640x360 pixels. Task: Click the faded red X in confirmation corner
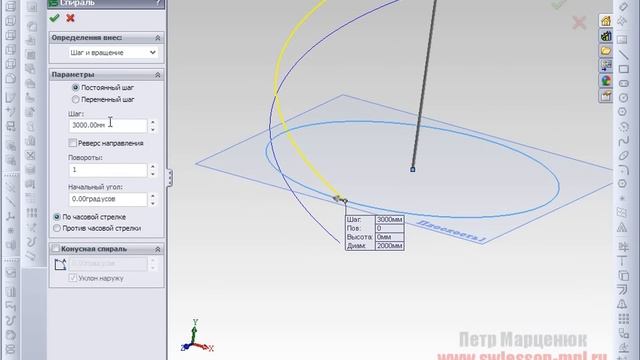[579, 23]
